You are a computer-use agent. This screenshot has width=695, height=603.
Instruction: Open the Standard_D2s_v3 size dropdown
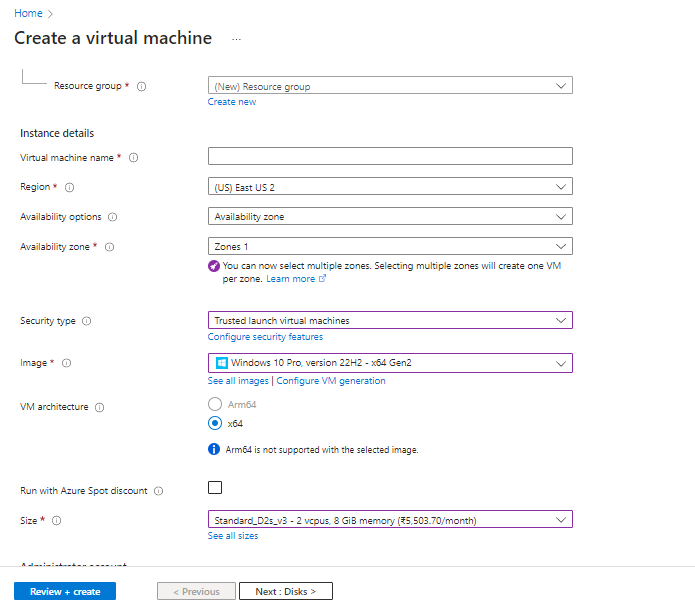point(390,520)
